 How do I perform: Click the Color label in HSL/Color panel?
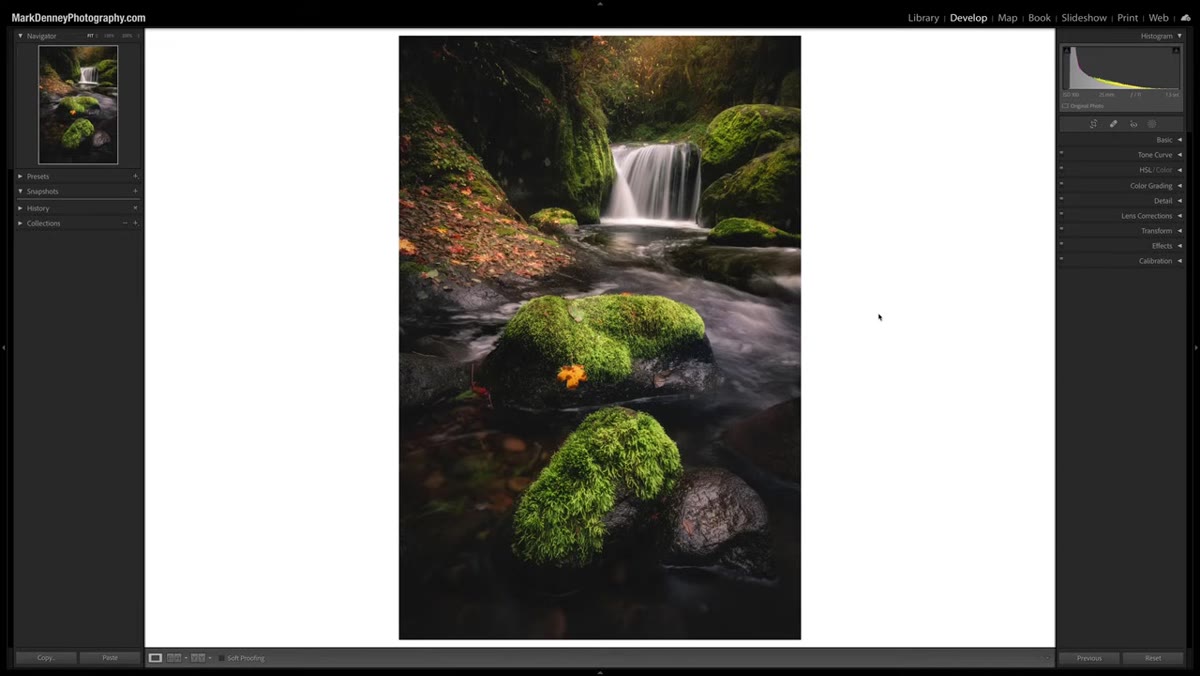click(x=1164, y=170)
